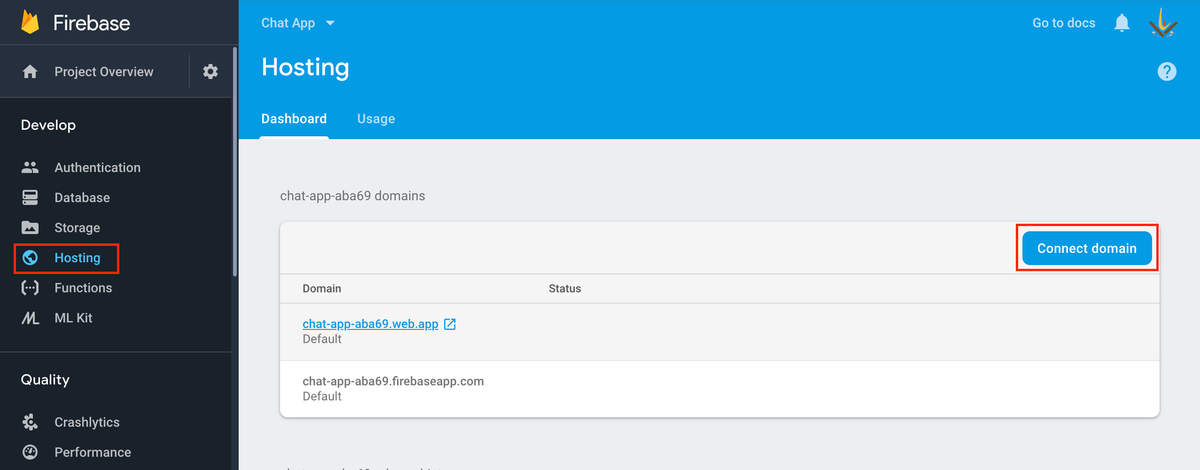Image resolution: width=1200 pixels, height=470 pixels.
Task: Click the ML Kit icon
Action: 30,318
